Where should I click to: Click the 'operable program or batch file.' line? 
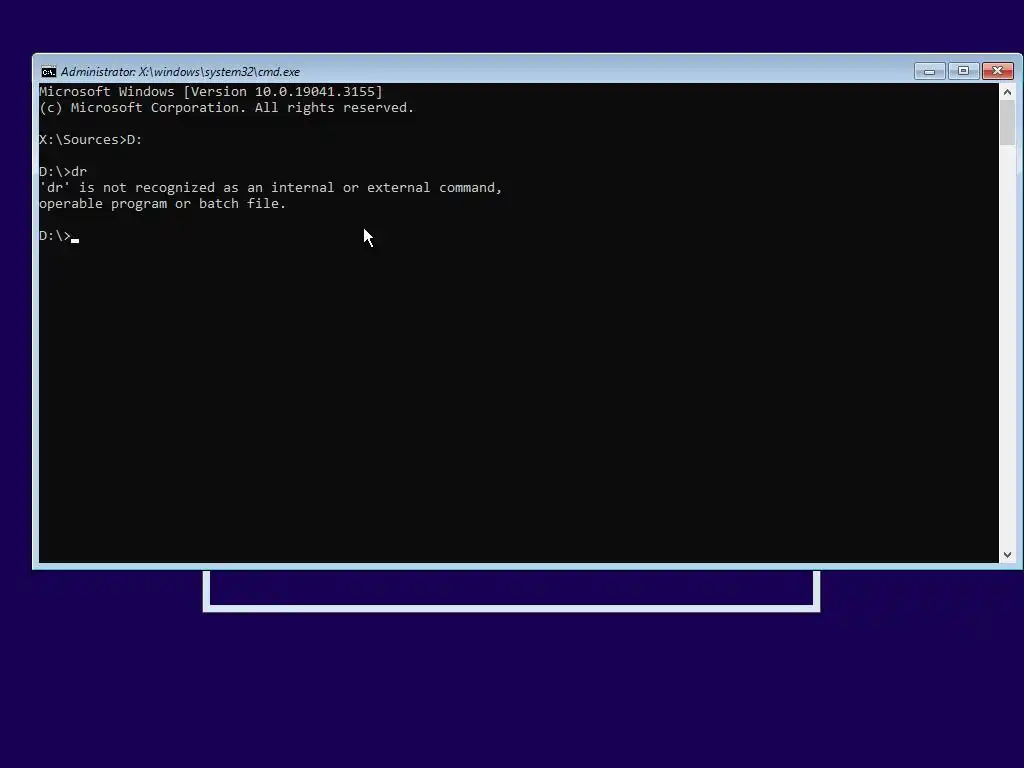[x=163, y=204]
